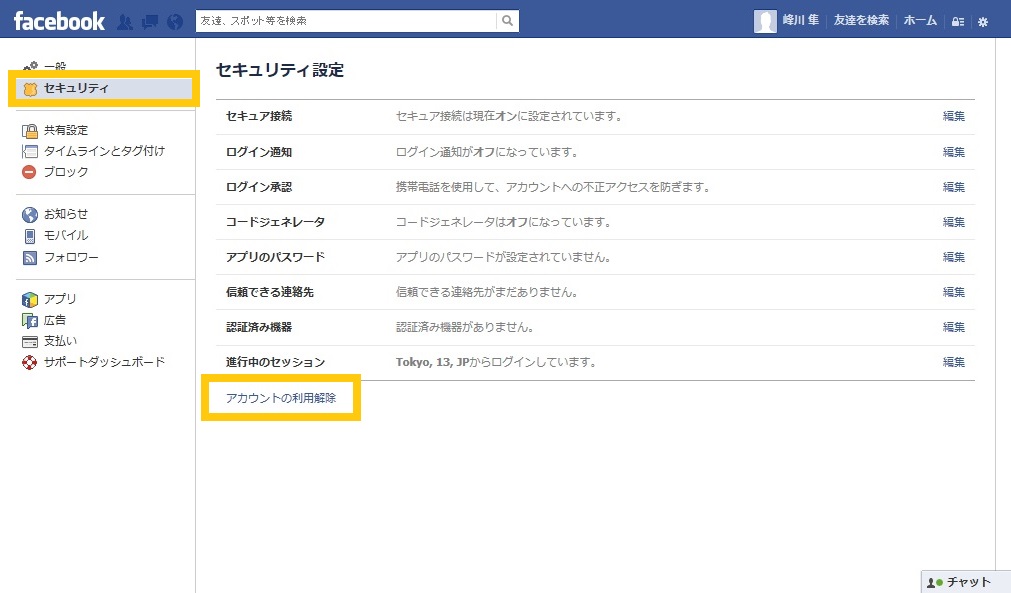
Task: Go to ホーム in the header
Action: [920, 20]
